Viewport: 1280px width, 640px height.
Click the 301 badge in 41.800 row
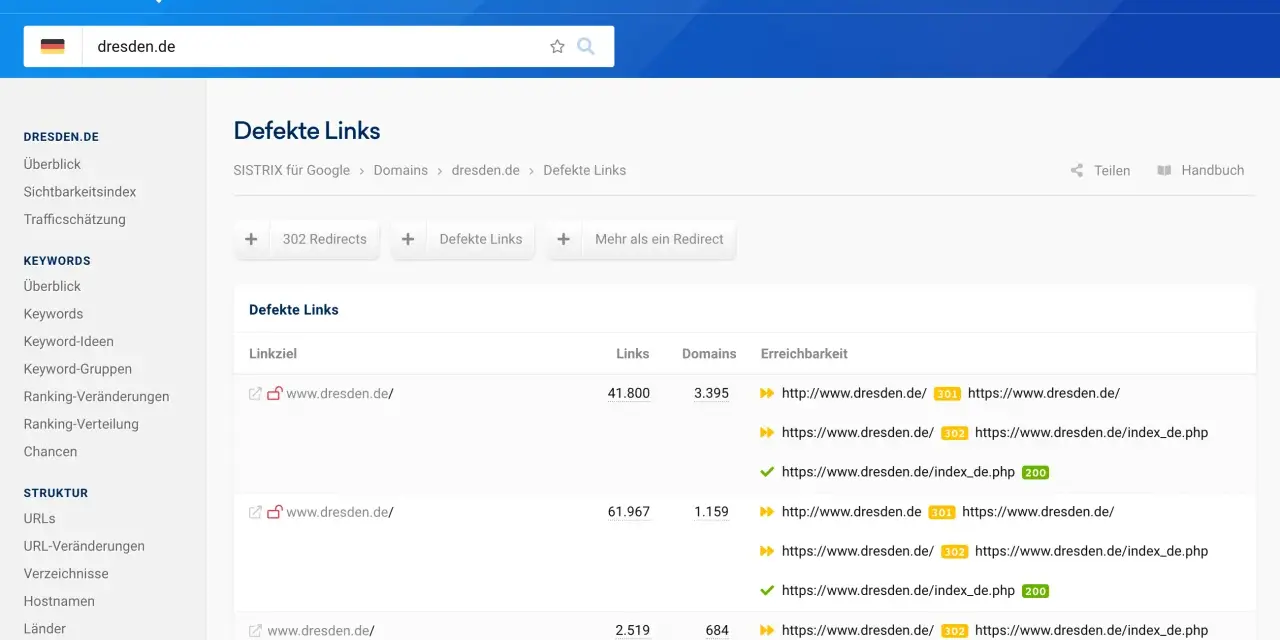pyautogui.click(x=947, y=394)
